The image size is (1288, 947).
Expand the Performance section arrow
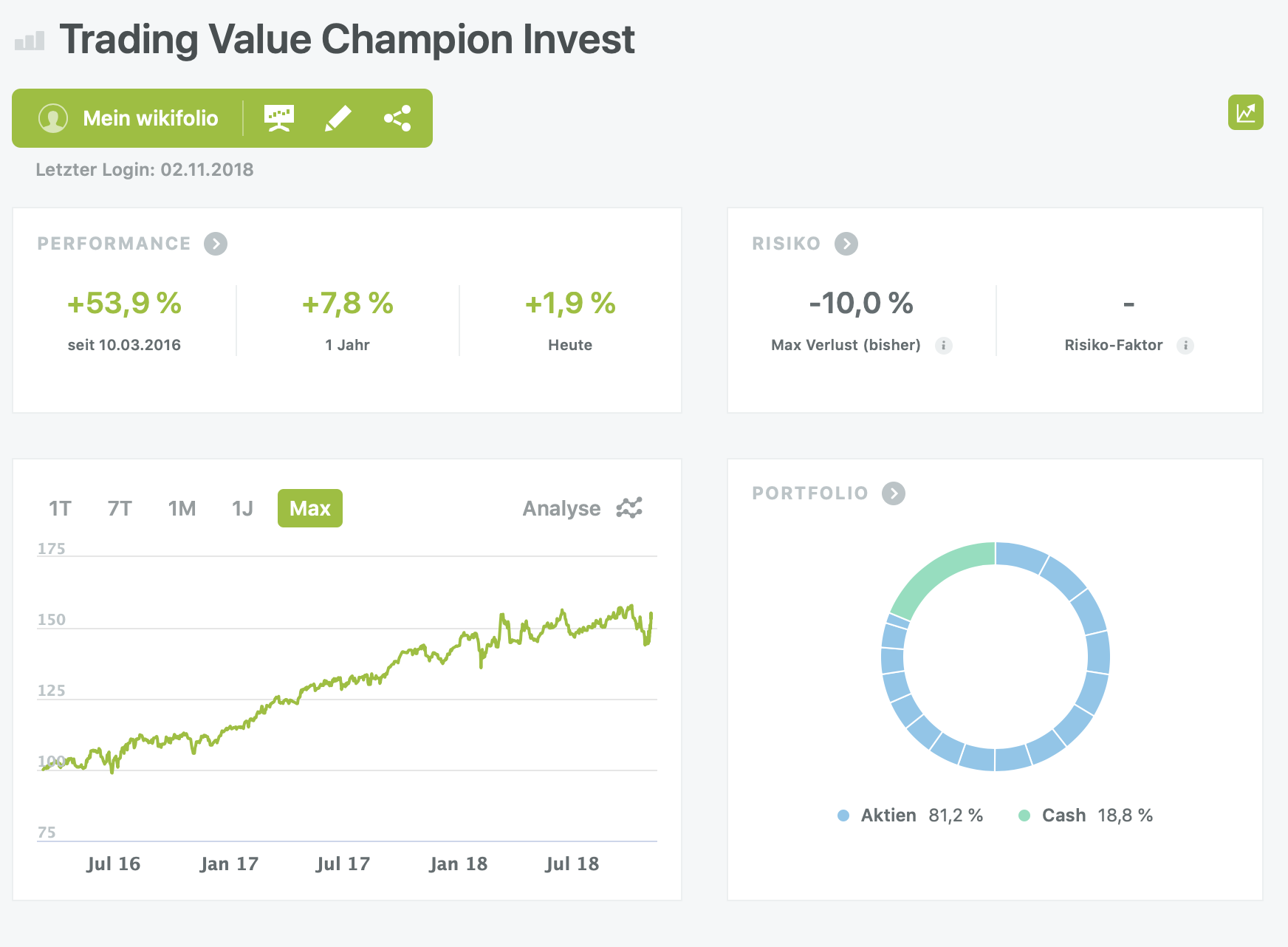tap(216, 244)
